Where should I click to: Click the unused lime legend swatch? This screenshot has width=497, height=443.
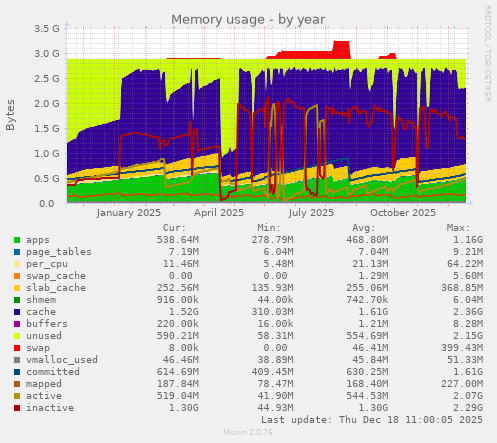(17, 336)
